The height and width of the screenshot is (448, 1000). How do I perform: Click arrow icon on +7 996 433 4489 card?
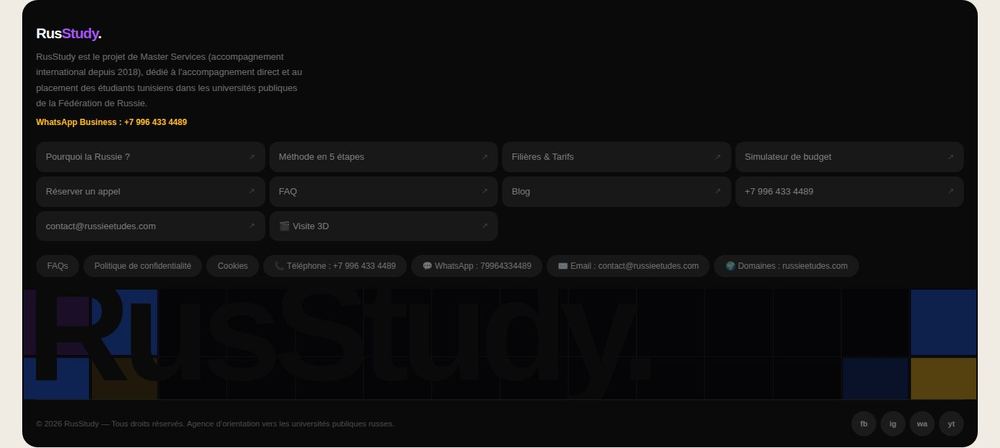point(950,191)
